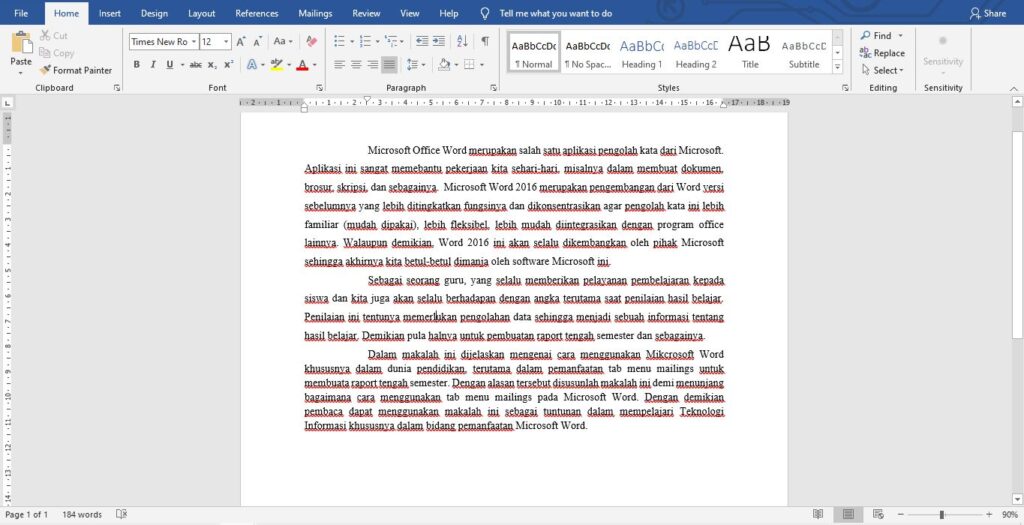Image resolution: width=1024 pixels, height=525 pixels.
Task: Switch to Web Layout view icon
Action: (878, 515)
